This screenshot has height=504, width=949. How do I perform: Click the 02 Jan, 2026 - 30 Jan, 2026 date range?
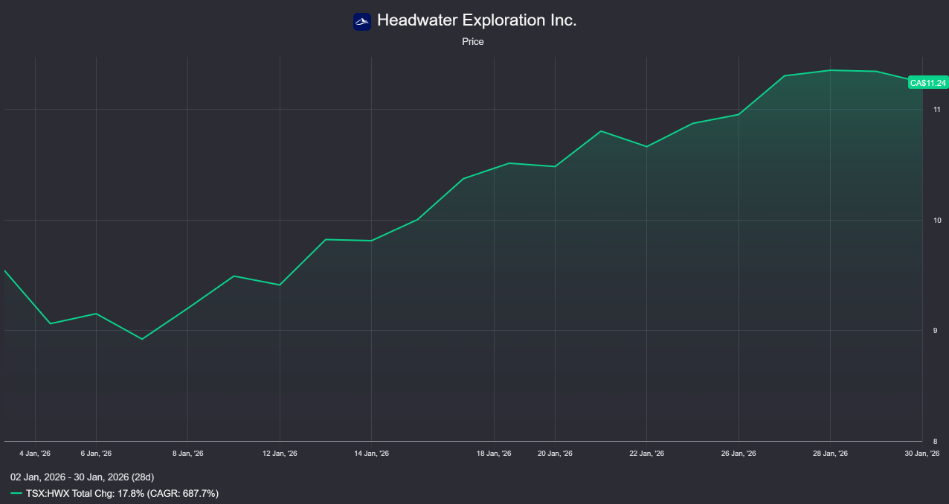(x=82, y=477)
